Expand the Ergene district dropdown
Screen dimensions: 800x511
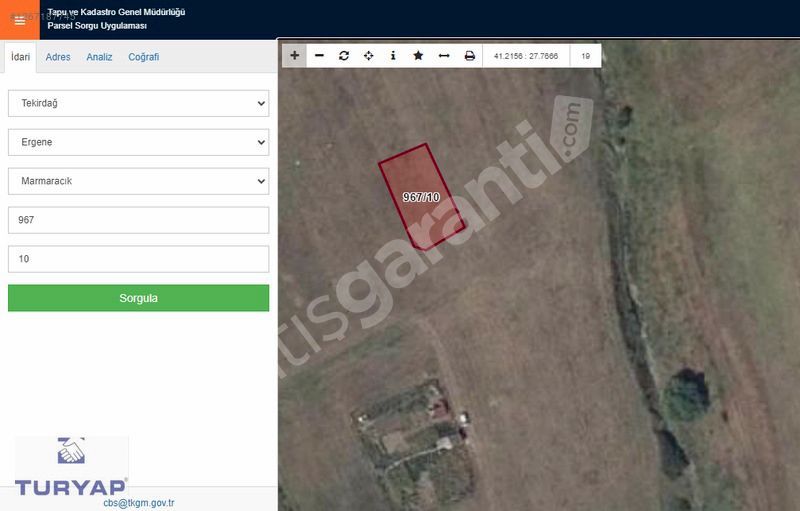point(138,142)
